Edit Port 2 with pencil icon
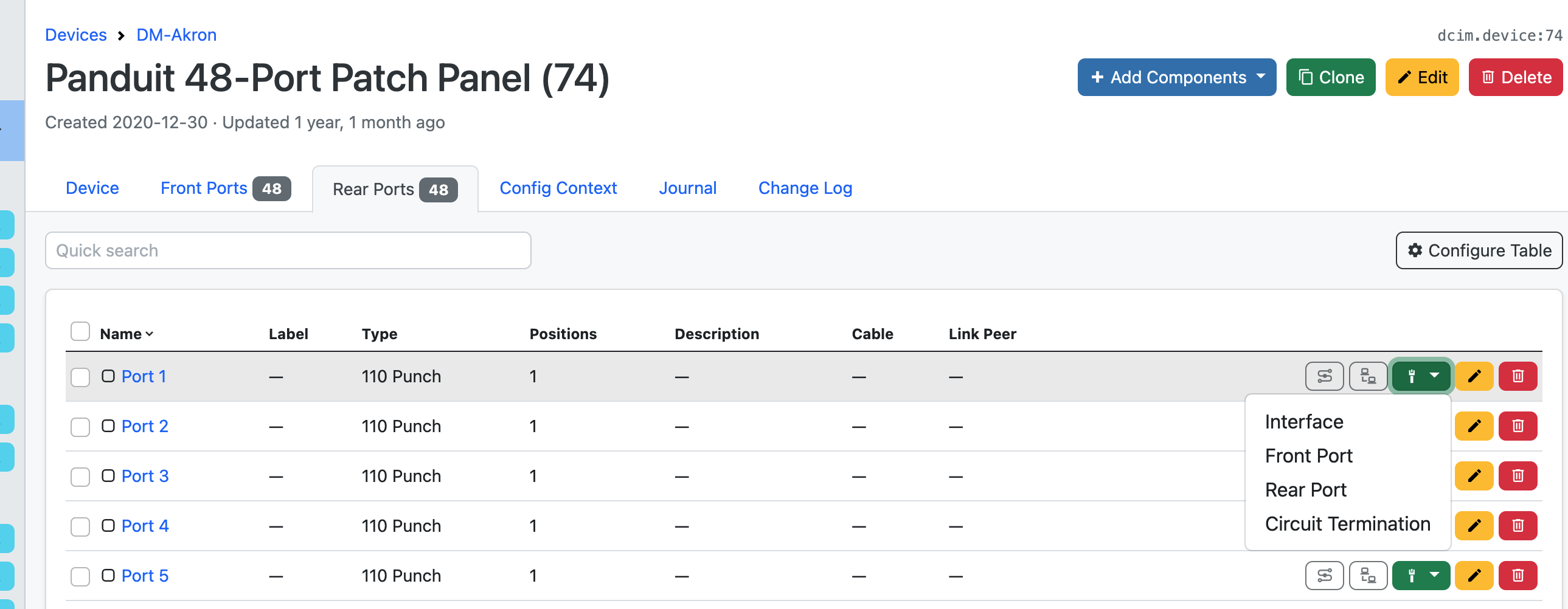Viewport: 1568px width, 609px height. (1474, 427)
